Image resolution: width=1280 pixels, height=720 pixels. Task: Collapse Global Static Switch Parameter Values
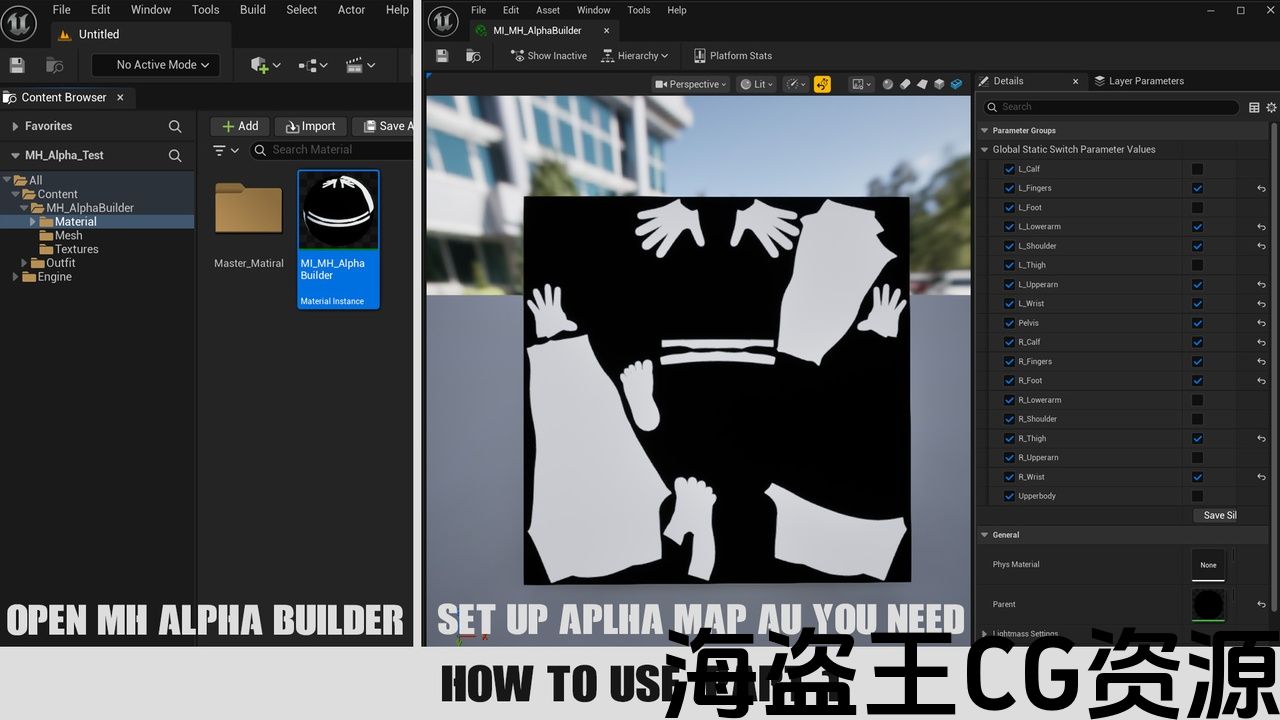pyautogui.click(x=985, y=150)
